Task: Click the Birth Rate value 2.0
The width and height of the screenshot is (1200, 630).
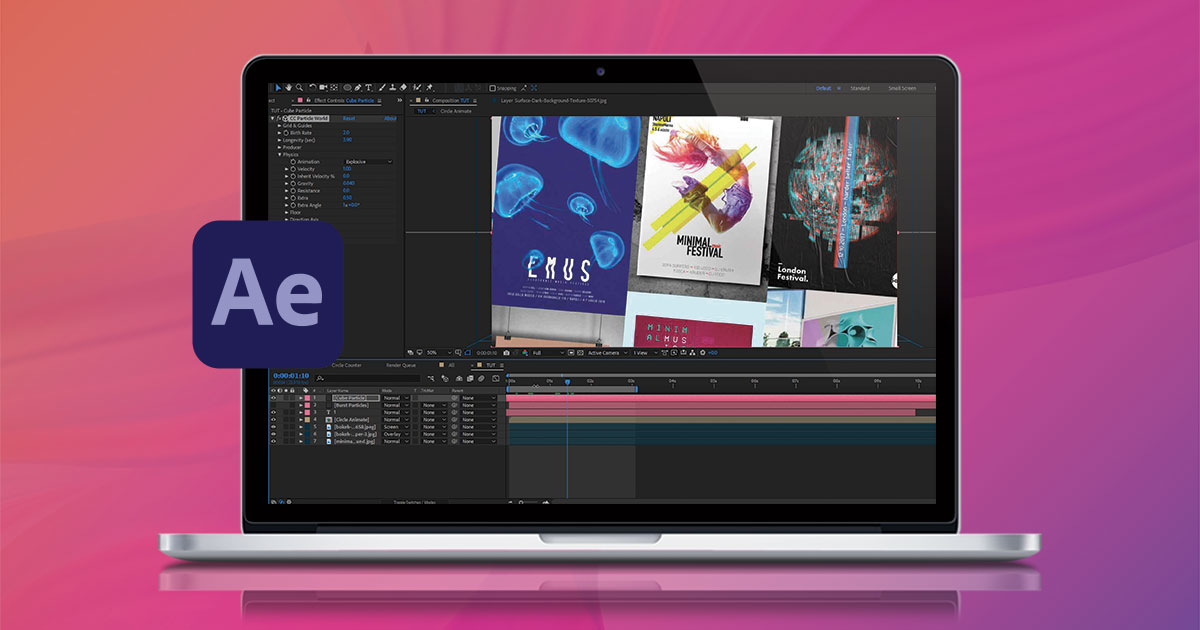Action: tap(347, 132)
